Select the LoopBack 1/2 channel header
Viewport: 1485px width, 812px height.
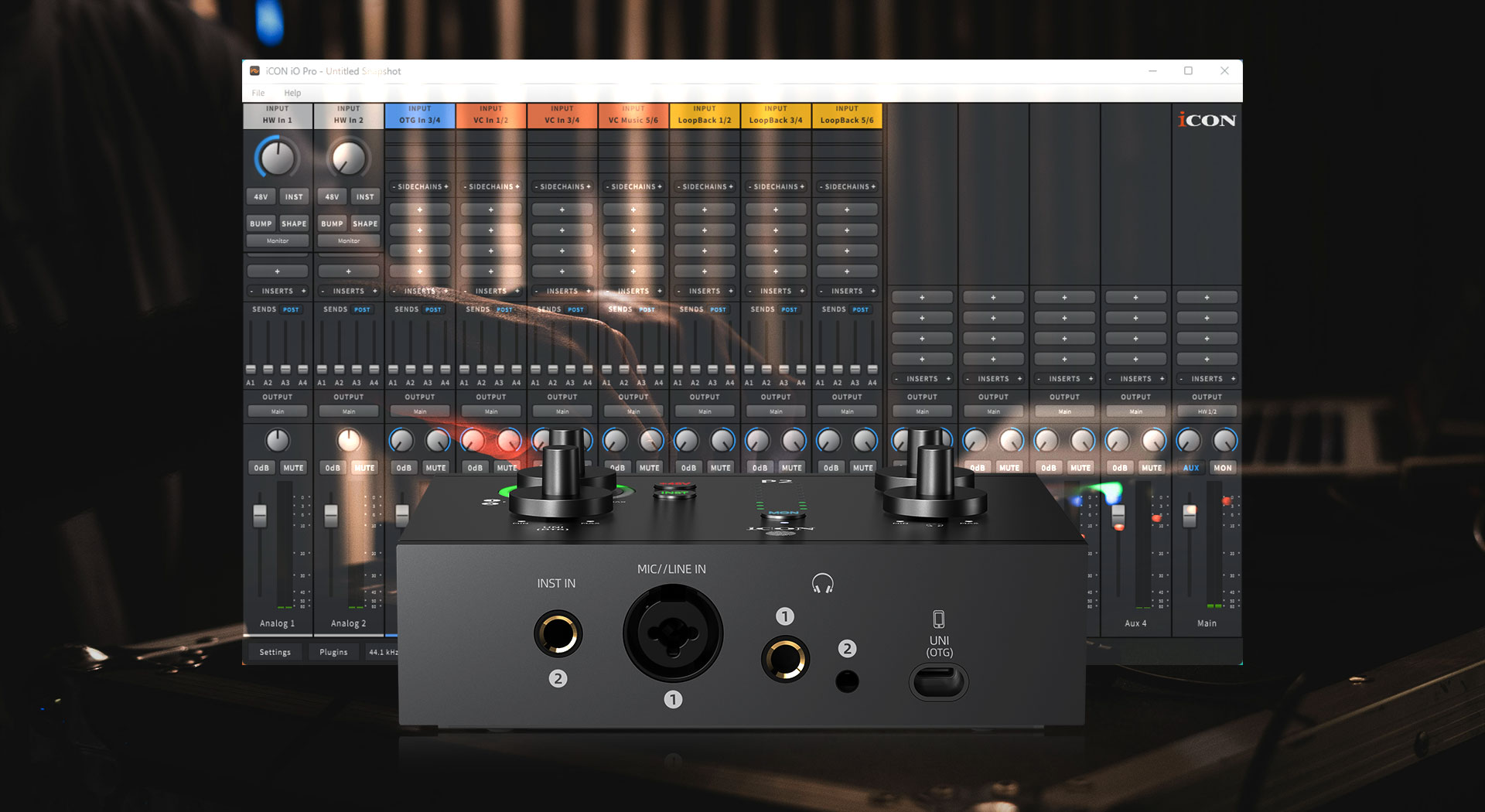pos(705,115)
